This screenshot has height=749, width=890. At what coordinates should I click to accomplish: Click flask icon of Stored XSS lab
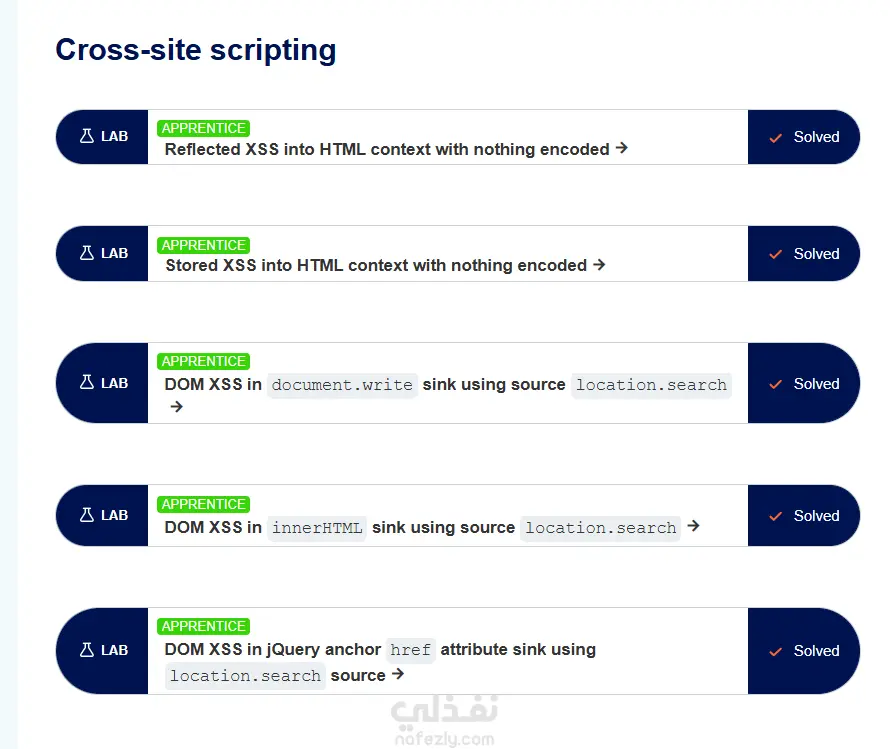(87, 253)
